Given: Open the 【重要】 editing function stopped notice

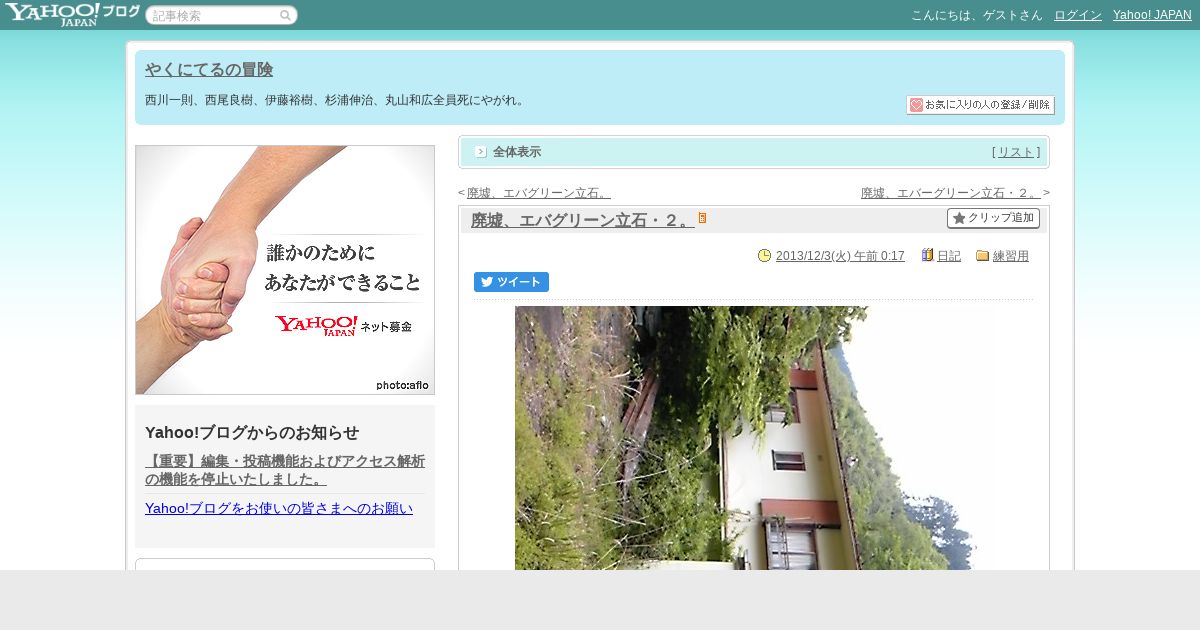Looking at the screenshot, I should click(285, 470).
